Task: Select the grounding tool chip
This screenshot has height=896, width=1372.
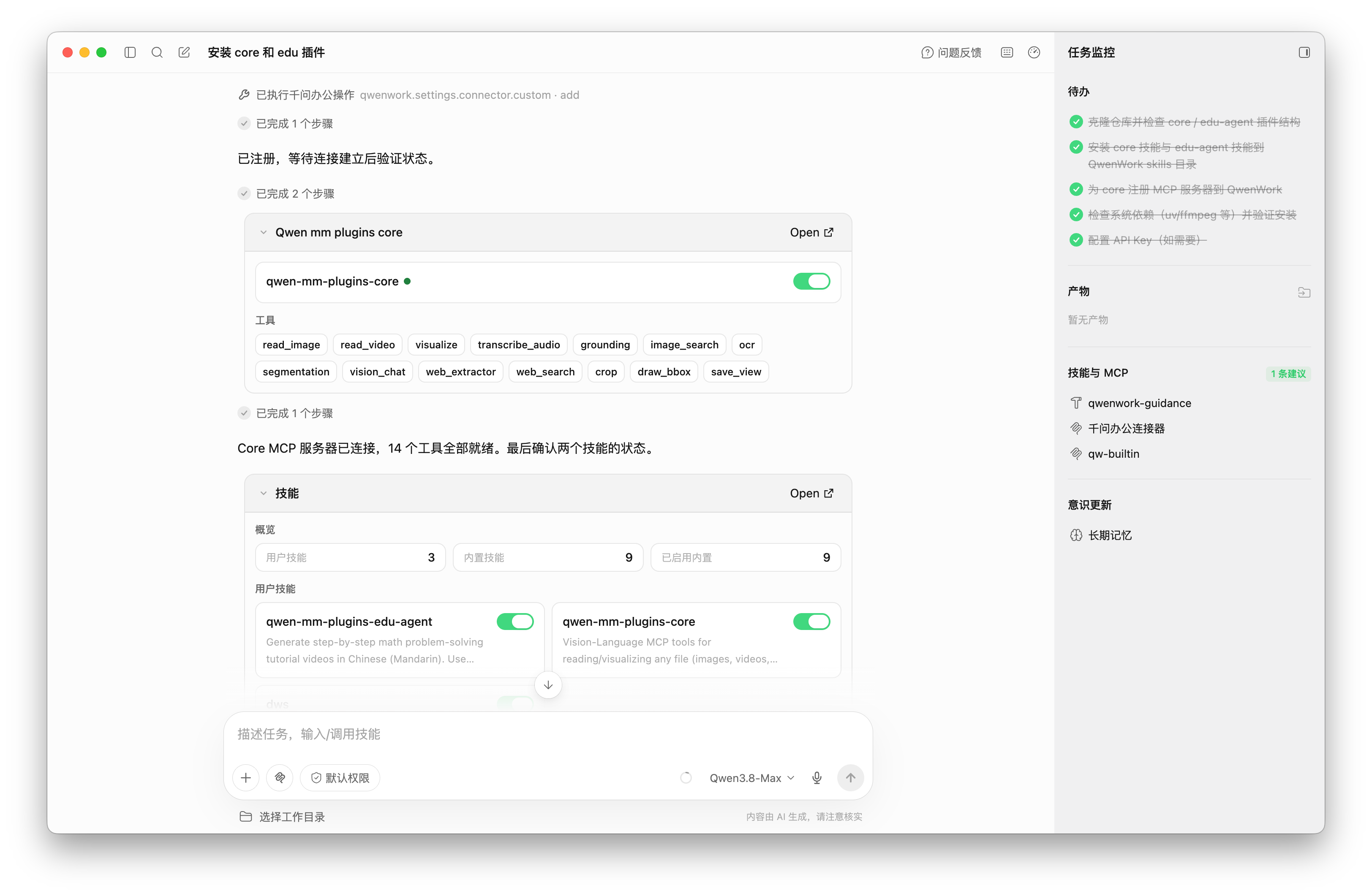Action: (x=605, y=345)
